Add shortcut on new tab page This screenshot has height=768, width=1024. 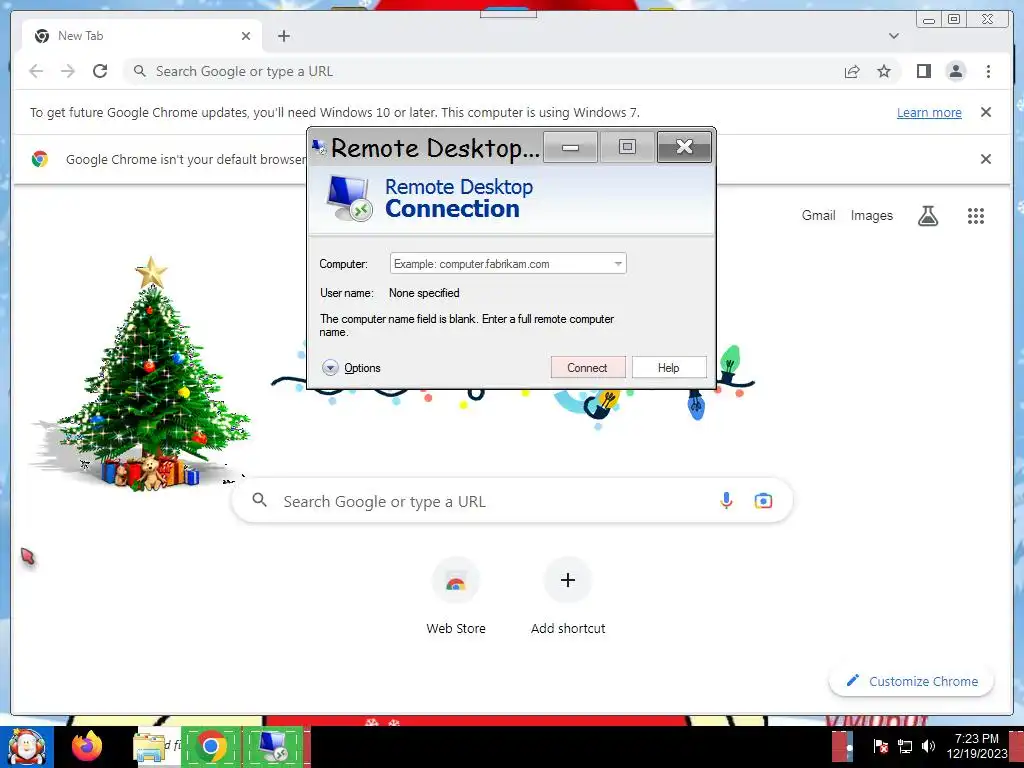pyautogui.click(x=568, y=596)
